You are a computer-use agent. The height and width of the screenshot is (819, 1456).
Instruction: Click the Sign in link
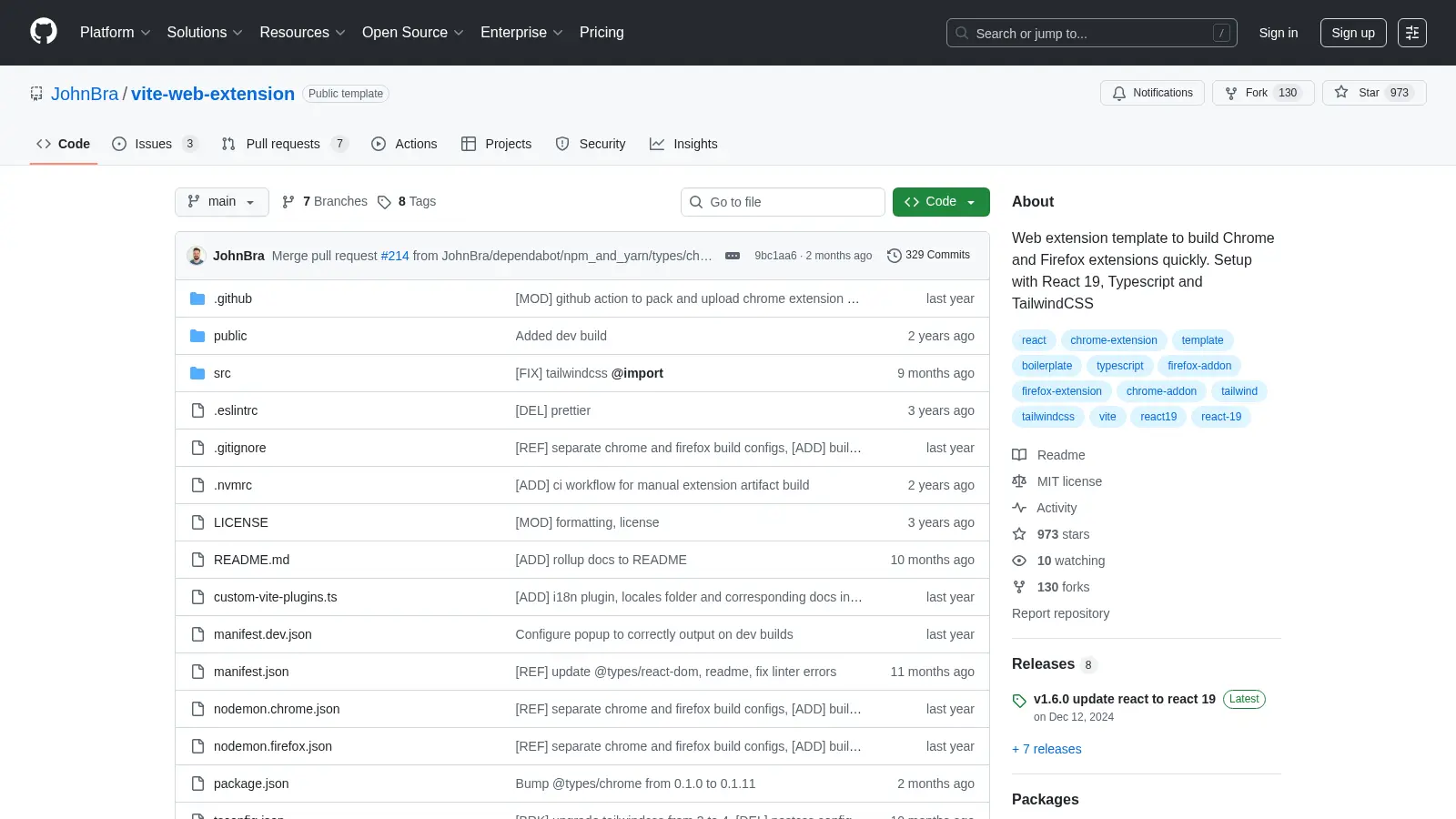(x=1279, y=33)
